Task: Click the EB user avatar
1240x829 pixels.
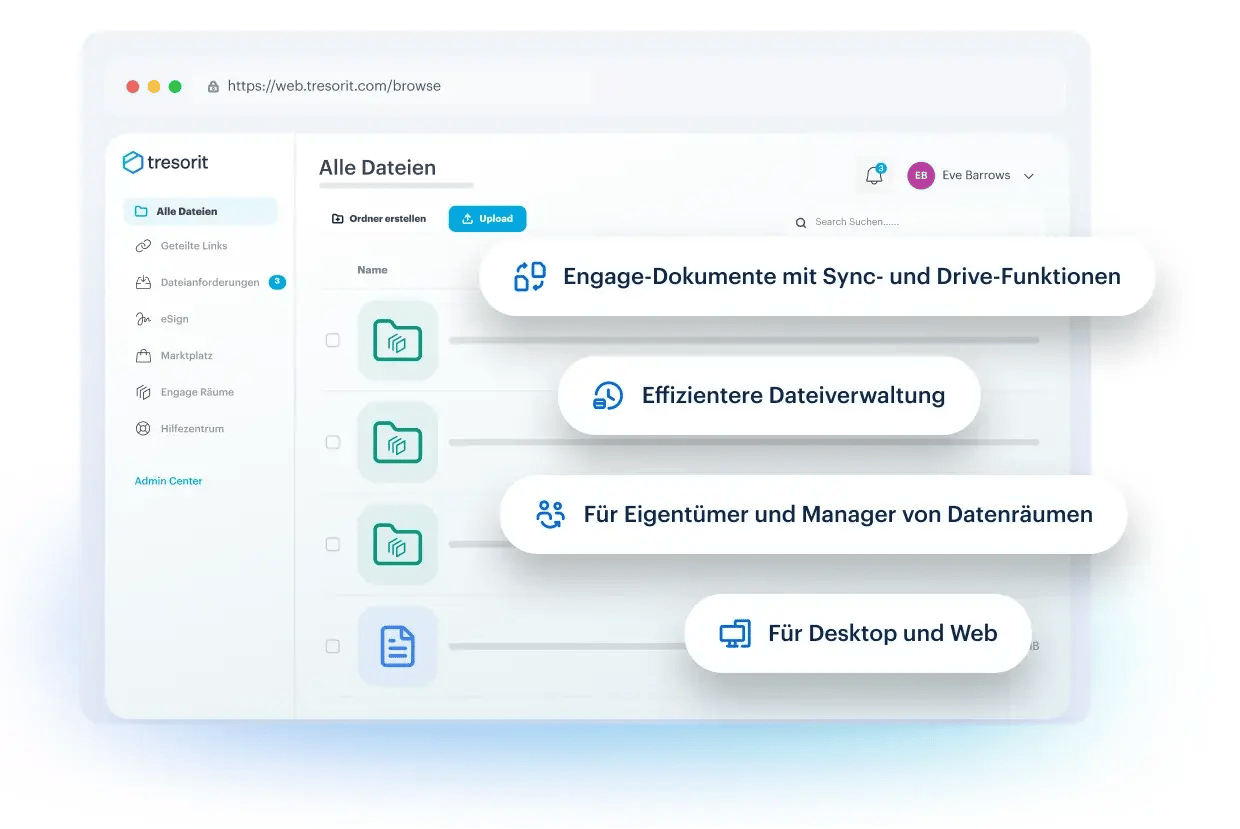Action: pyautogui.click(x=920, y=175)
